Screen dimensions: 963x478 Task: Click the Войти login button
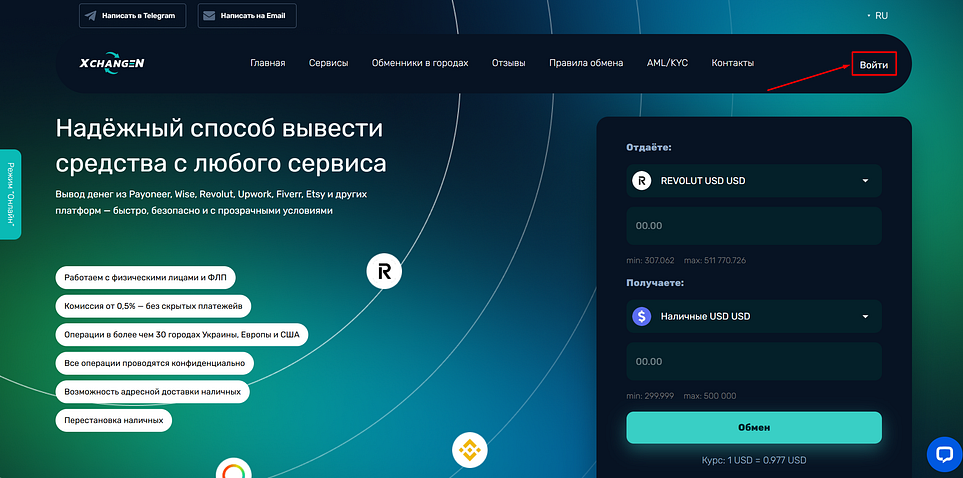[x=873, y=65]
